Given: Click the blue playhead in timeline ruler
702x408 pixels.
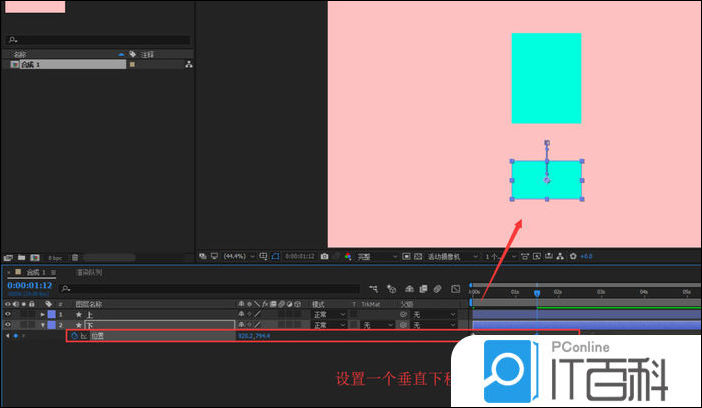Looking at the screenshot, I should (x=537, y=293).
